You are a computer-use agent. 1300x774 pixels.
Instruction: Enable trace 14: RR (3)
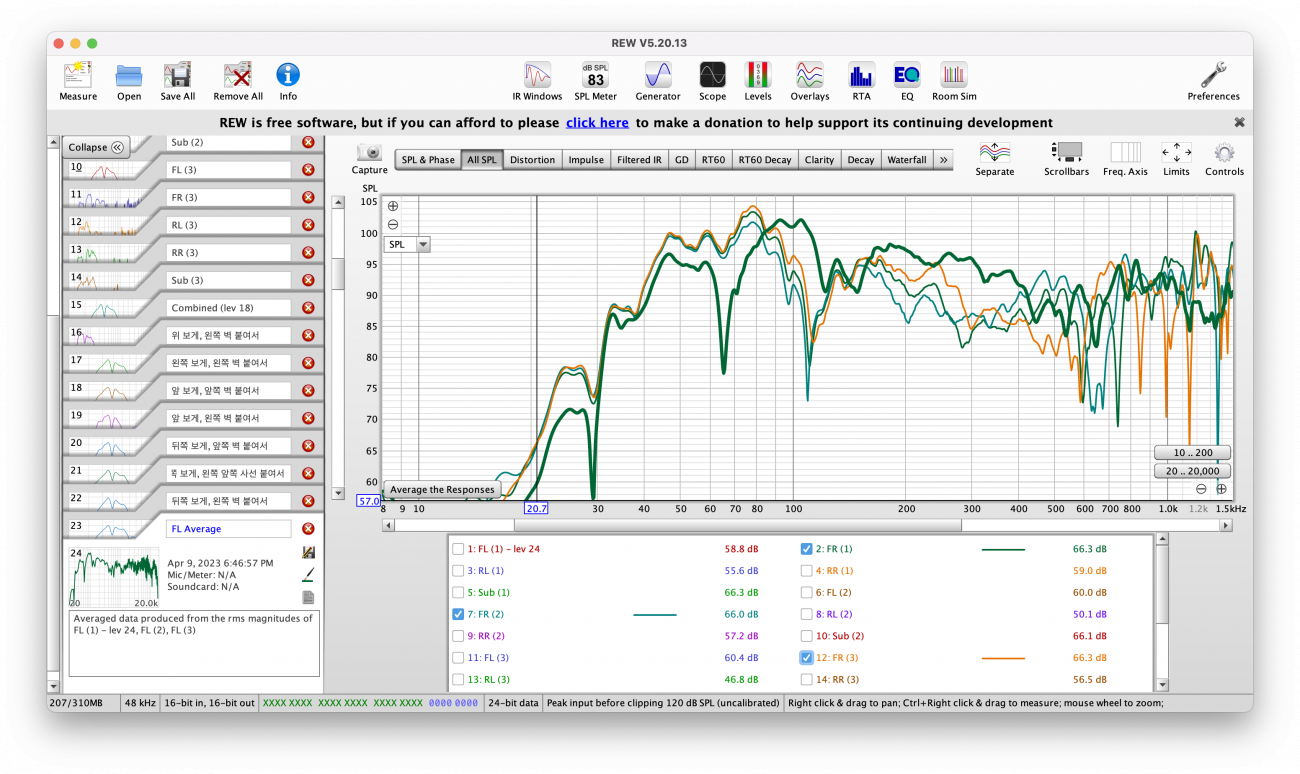coord(806,679)
